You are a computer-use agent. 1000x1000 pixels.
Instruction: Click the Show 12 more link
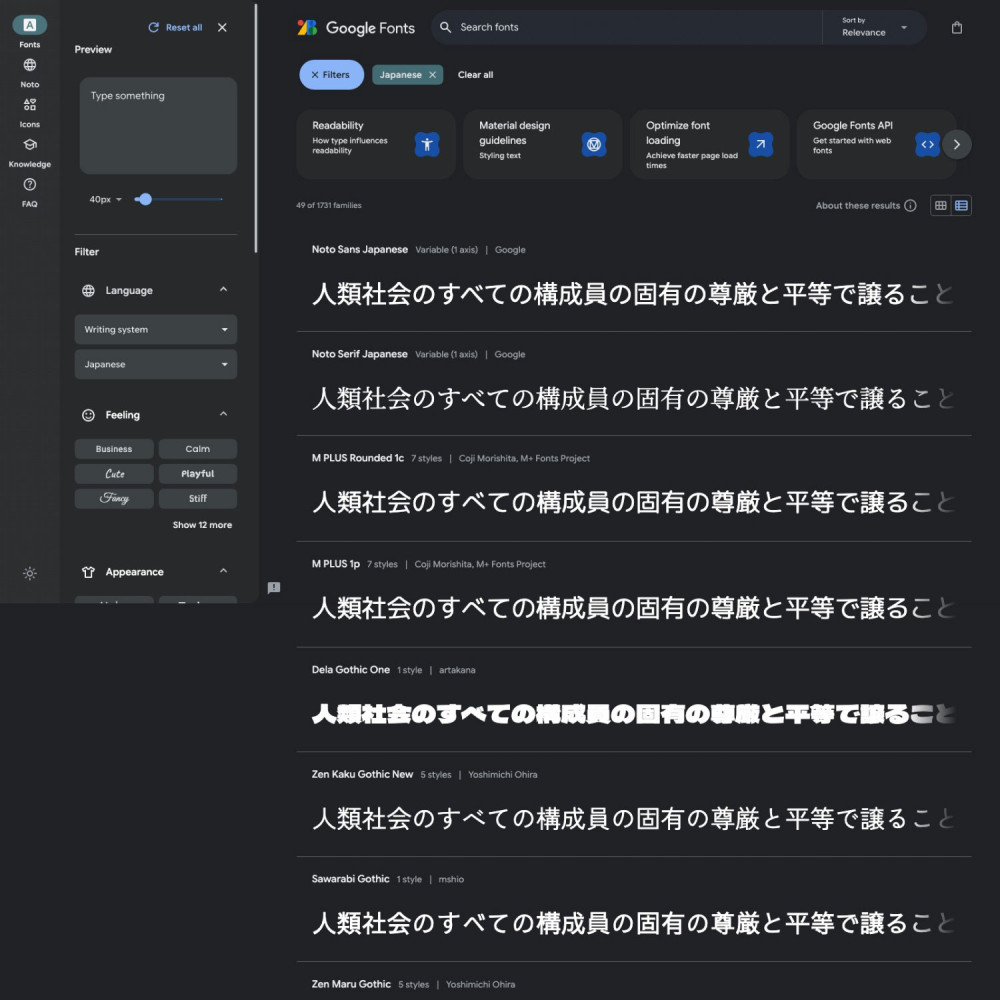click(201, 524)
